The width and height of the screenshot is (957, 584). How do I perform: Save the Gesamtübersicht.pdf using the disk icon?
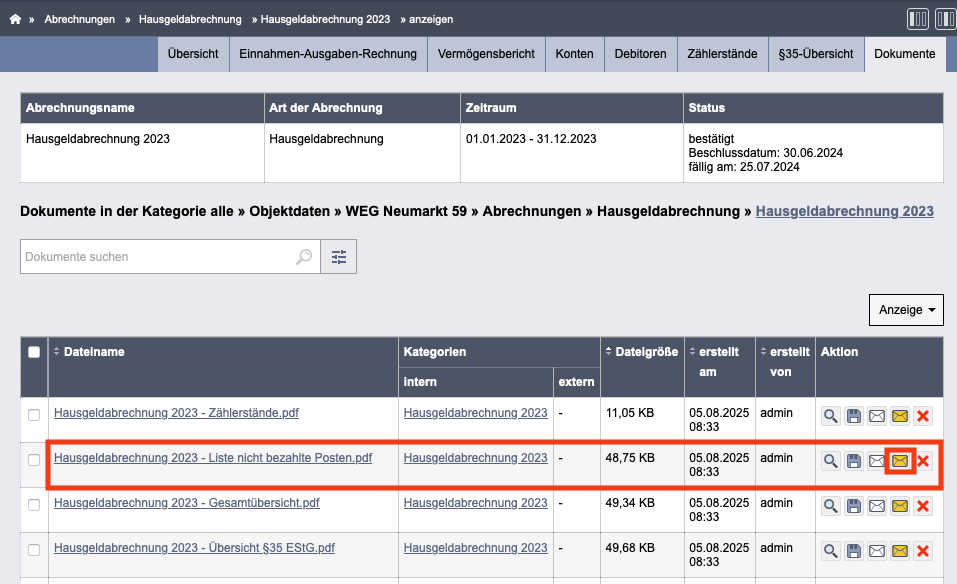click(x=853, y=506)
